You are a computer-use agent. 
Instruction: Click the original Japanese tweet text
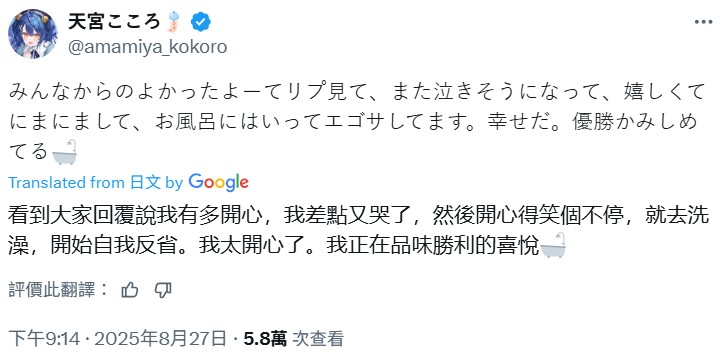tap(357, 121)
